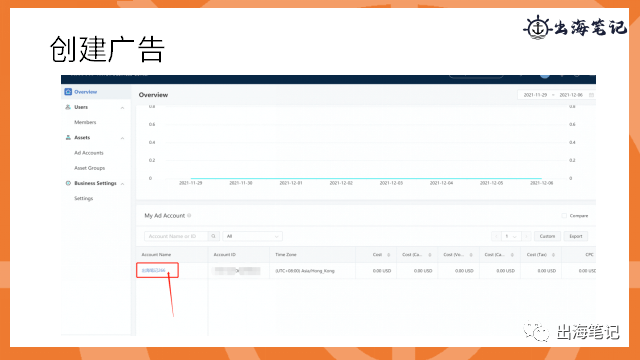Click the Time Zone column header
Viewport: 640px width, 360px height.
[286, 255]
